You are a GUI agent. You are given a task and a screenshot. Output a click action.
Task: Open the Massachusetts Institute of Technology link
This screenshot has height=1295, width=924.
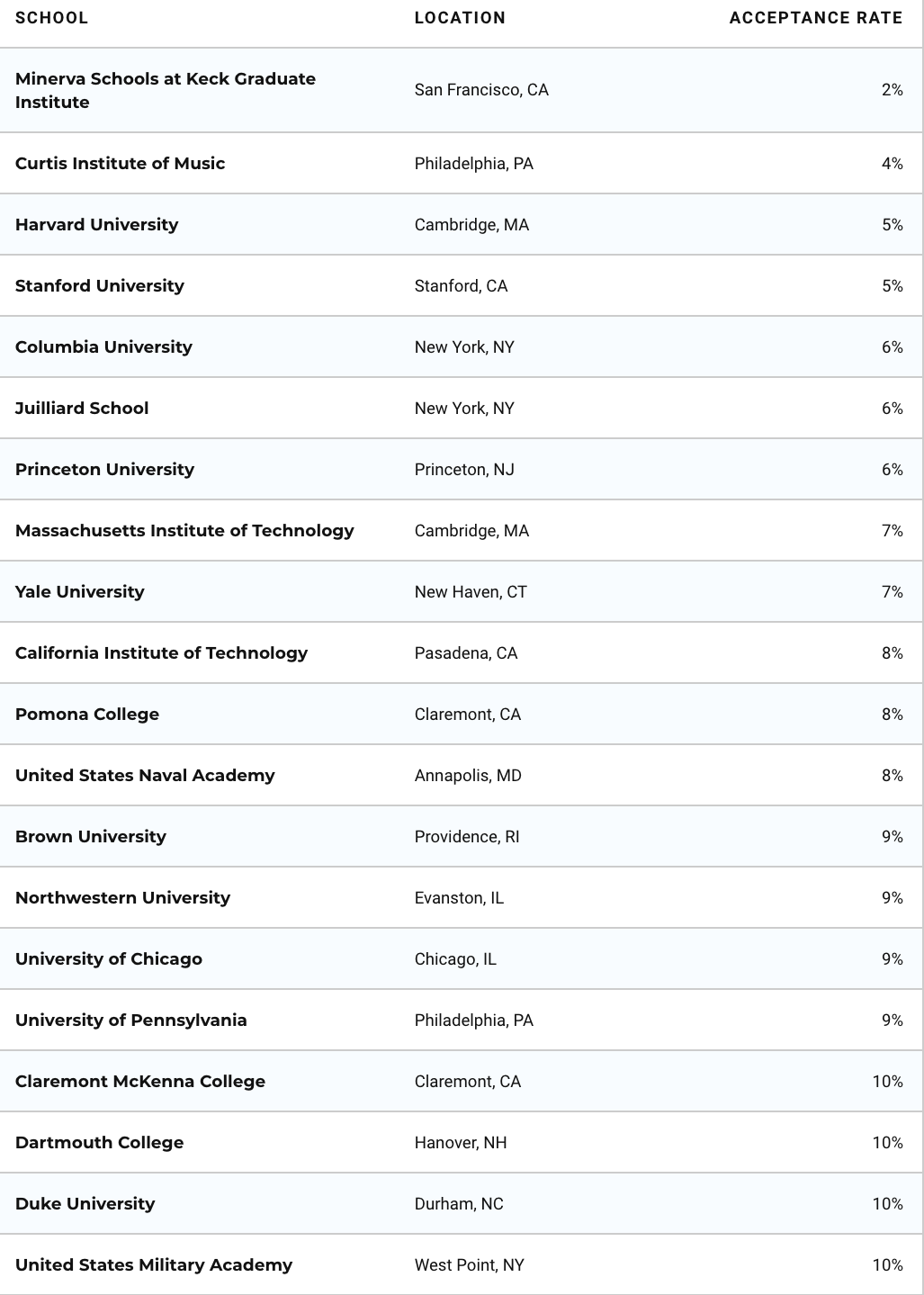pos(184,530)
